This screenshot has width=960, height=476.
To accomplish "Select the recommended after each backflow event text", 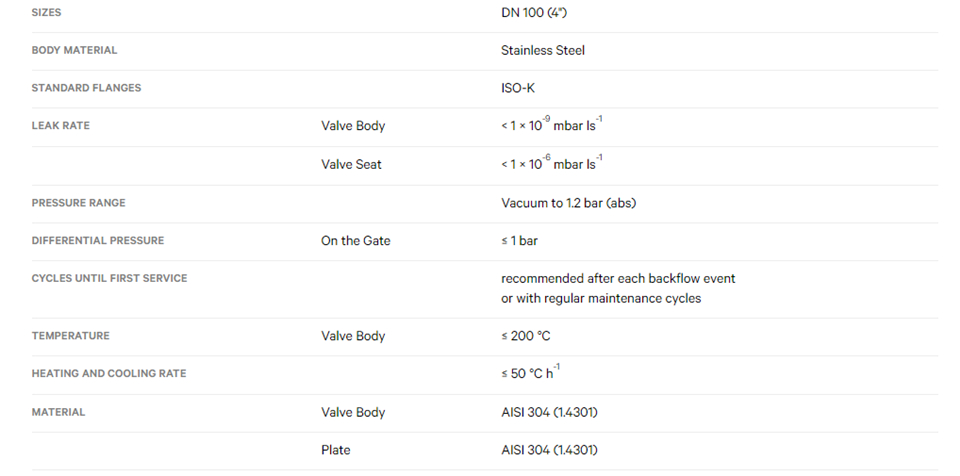I will pyautogui.click(x=618, y=279).
